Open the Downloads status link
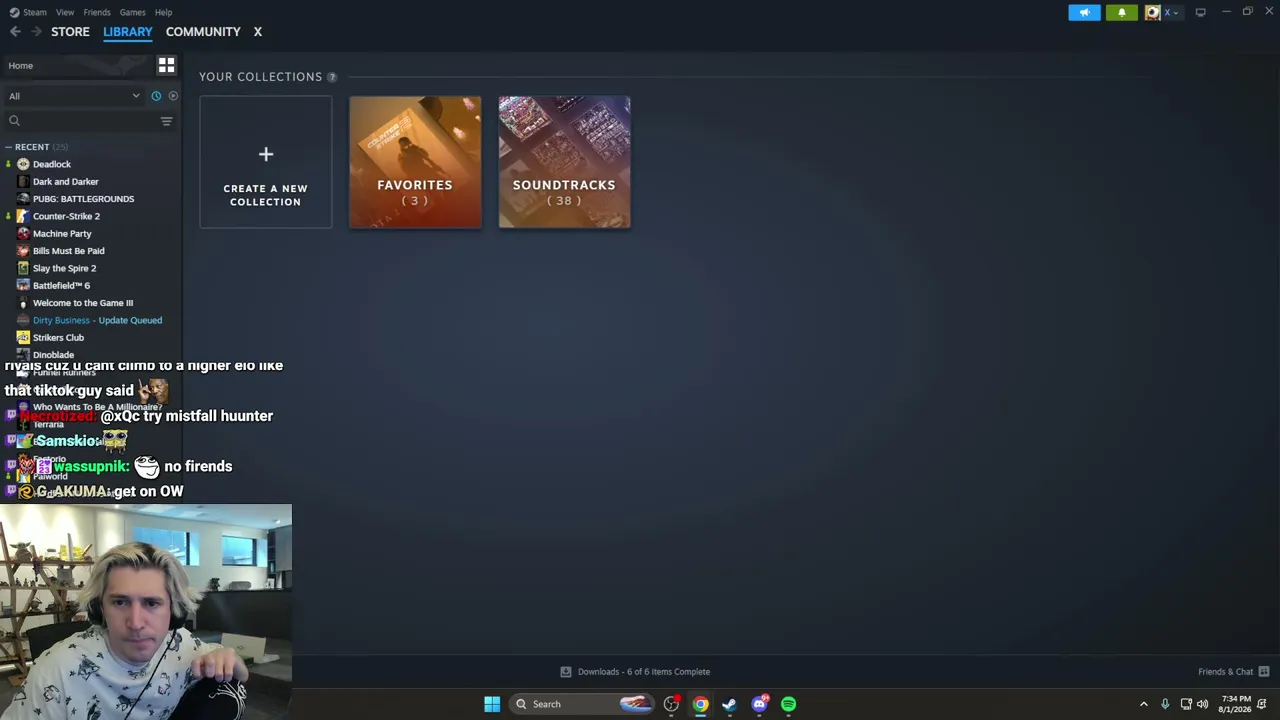This screenshot has height=720, width=1280. [x=644, y=672]
